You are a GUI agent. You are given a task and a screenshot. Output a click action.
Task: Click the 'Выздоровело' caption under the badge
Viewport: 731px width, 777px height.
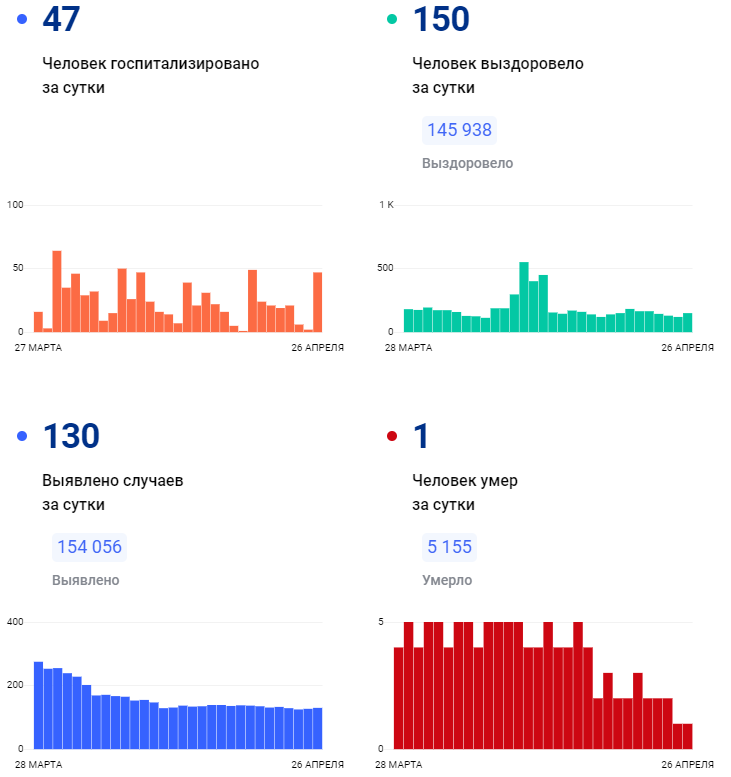[467, 163]
